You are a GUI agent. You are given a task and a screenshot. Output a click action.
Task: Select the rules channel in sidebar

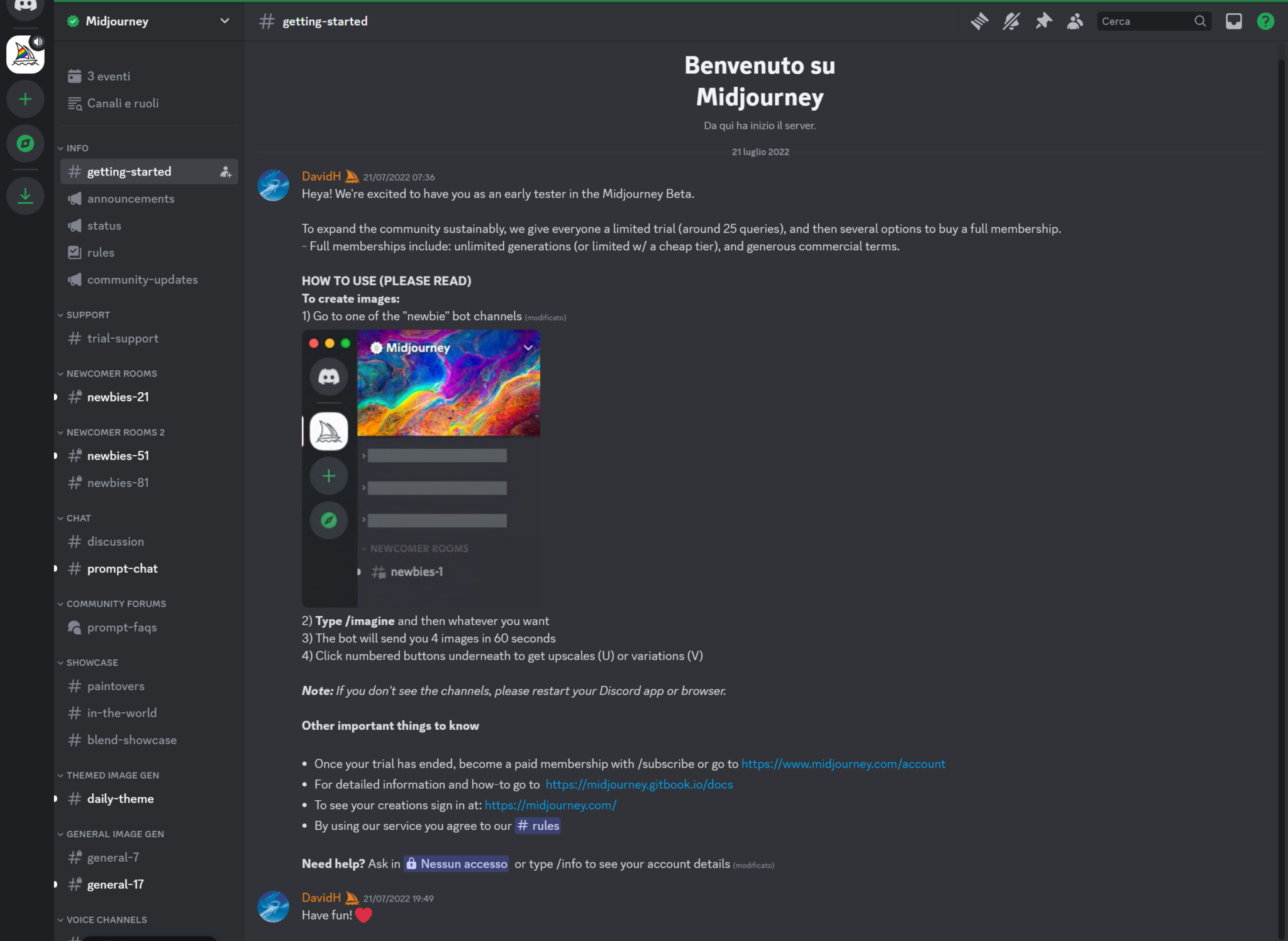100,252
